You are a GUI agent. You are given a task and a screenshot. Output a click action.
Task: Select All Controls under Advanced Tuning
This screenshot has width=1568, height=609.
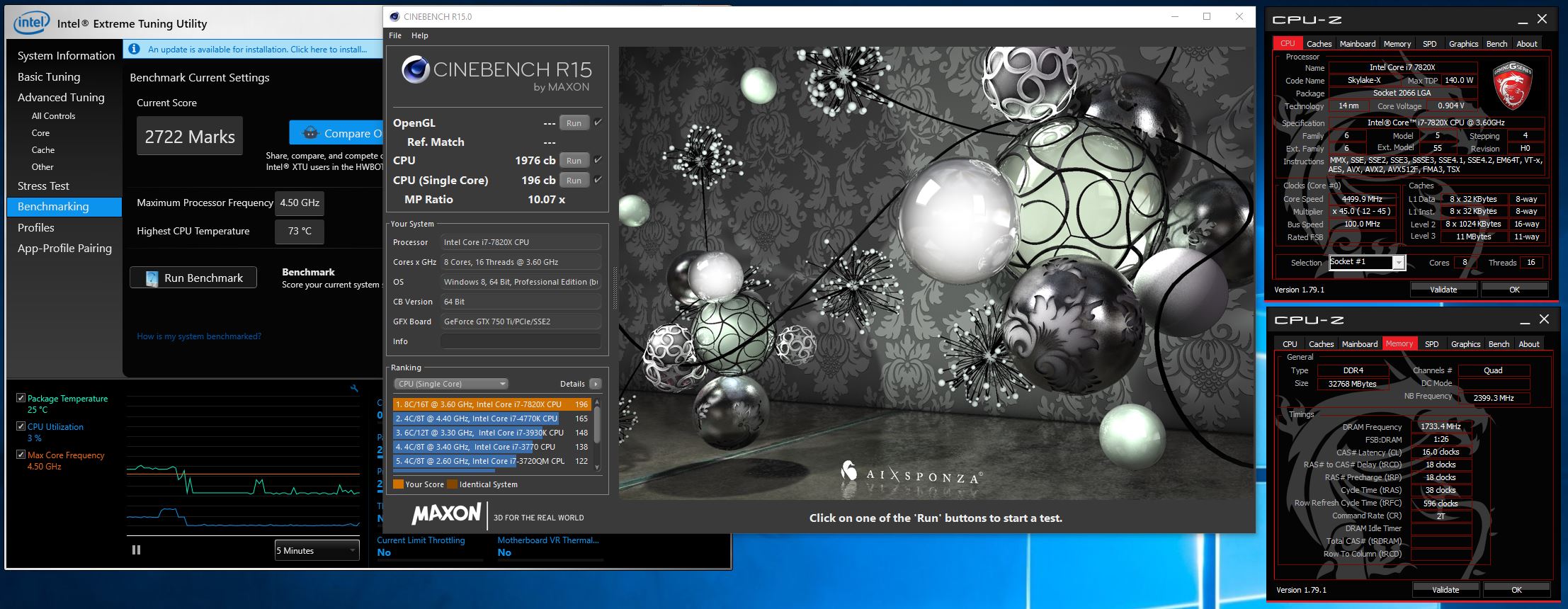53,116
